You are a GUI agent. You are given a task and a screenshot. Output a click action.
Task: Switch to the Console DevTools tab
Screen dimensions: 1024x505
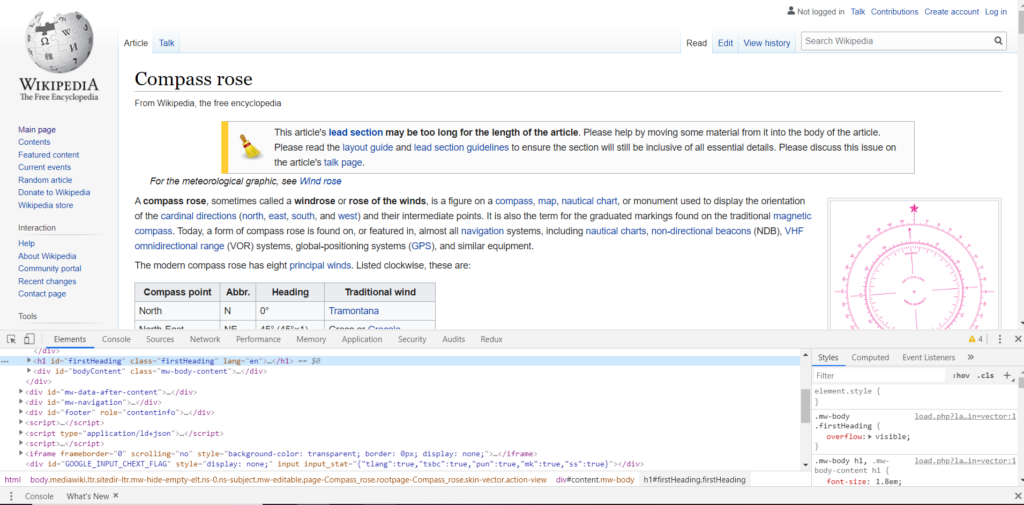point(116,339)
